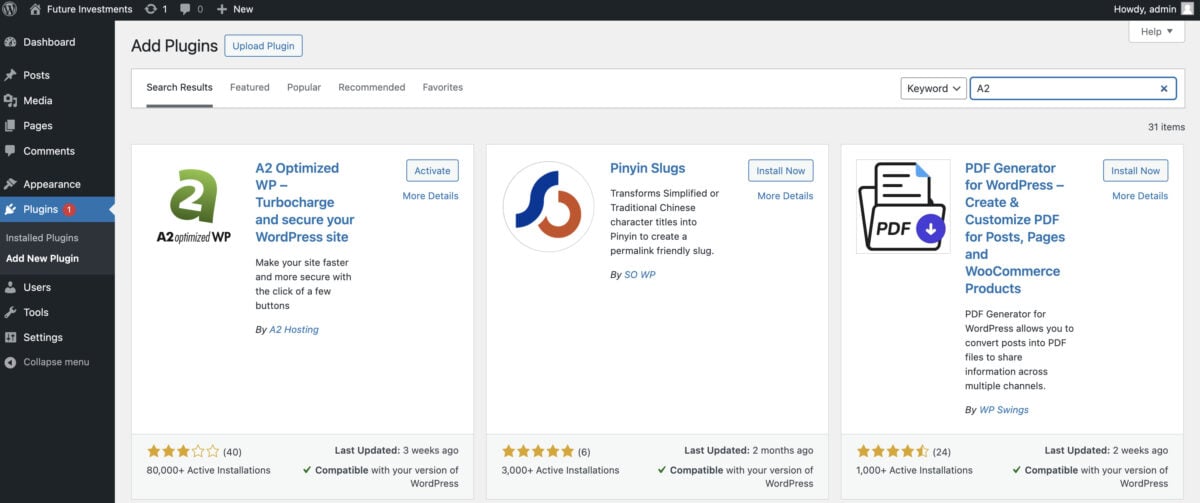Switch to the Popular tab
This screenshot has height=503, width=1200.
[x=304, y=88]
